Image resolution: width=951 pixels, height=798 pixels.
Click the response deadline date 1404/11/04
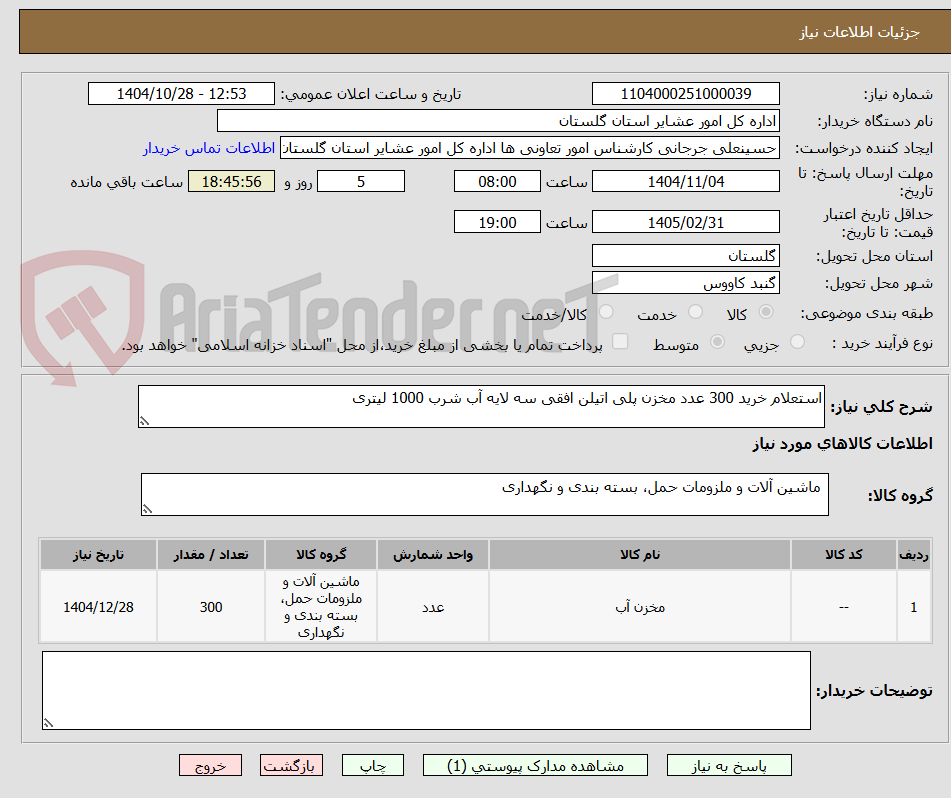(x=685, y=181)
